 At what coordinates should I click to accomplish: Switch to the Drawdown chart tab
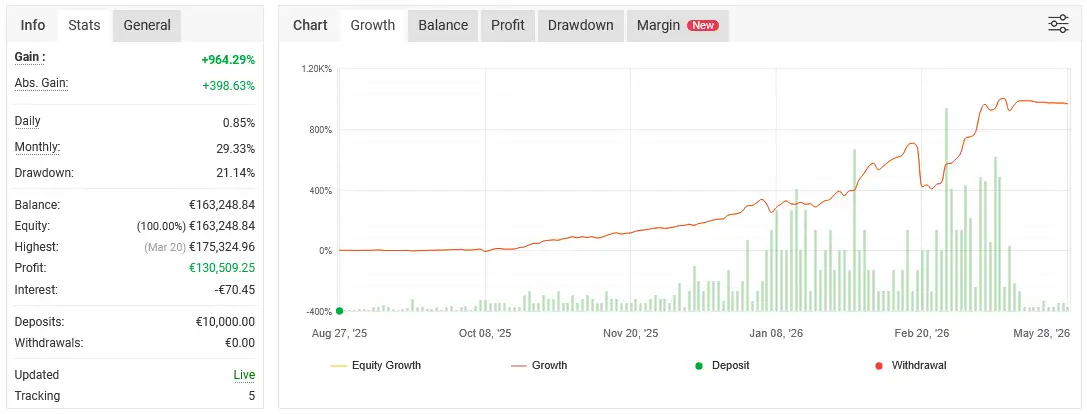click(x=580, y=25)
